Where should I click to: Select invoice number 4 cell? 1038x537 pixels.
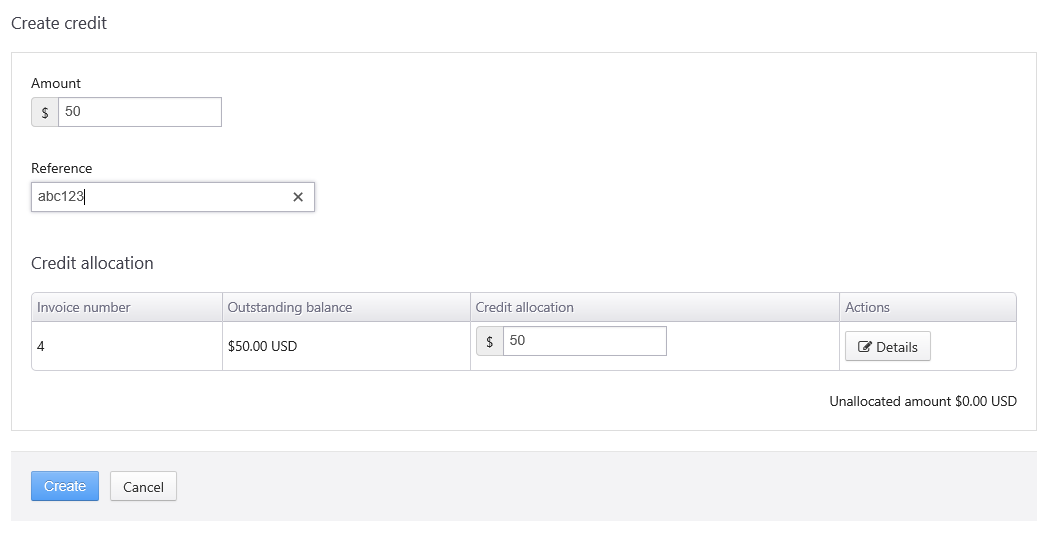click(x=127, y=346)
